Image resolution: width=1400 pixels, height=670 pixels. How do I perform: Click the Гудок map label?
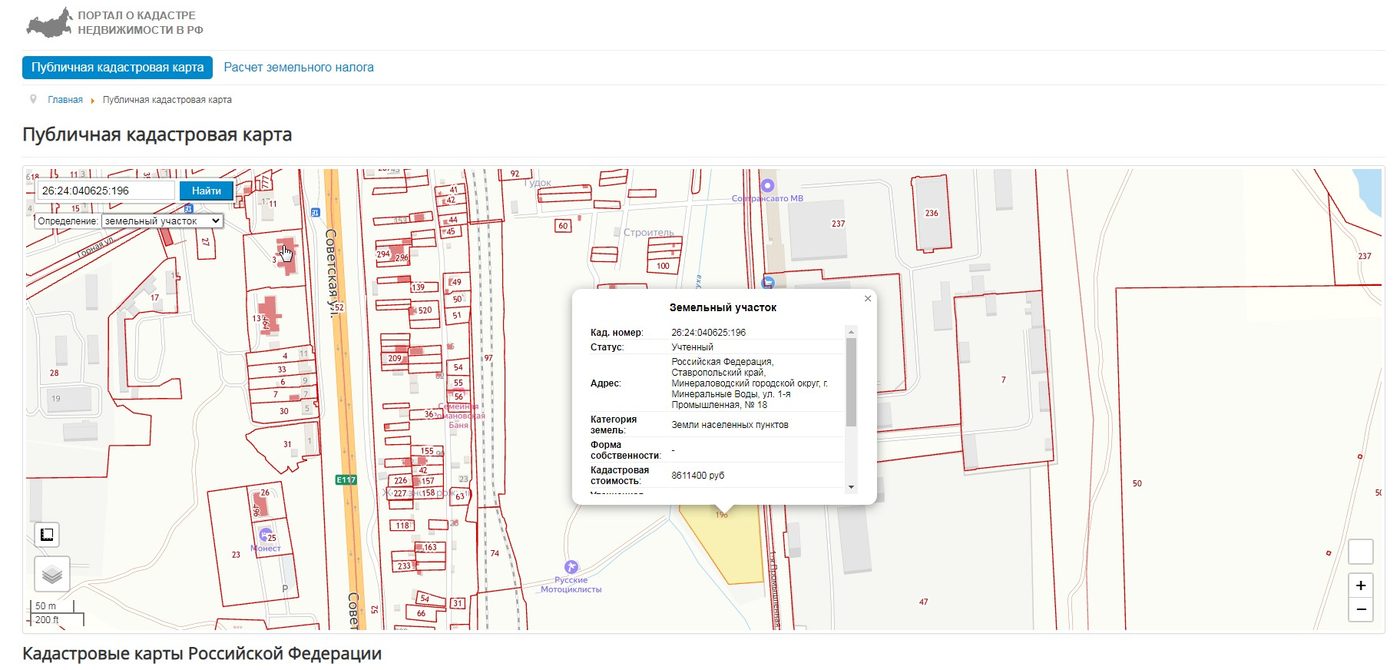(539, 183)
